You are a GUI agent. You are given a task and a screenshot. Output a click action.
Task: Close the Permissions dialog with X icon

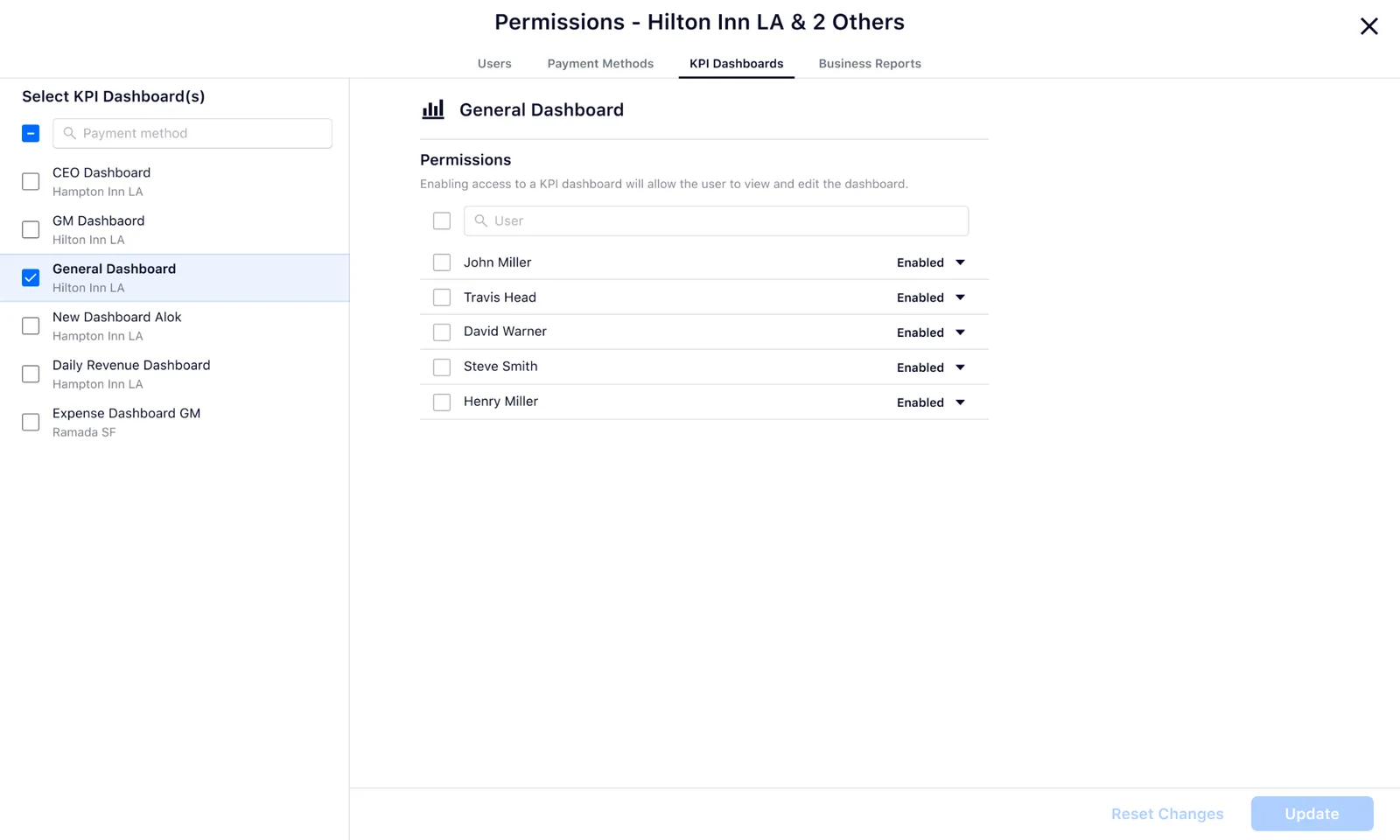(x=1368, y=26)
